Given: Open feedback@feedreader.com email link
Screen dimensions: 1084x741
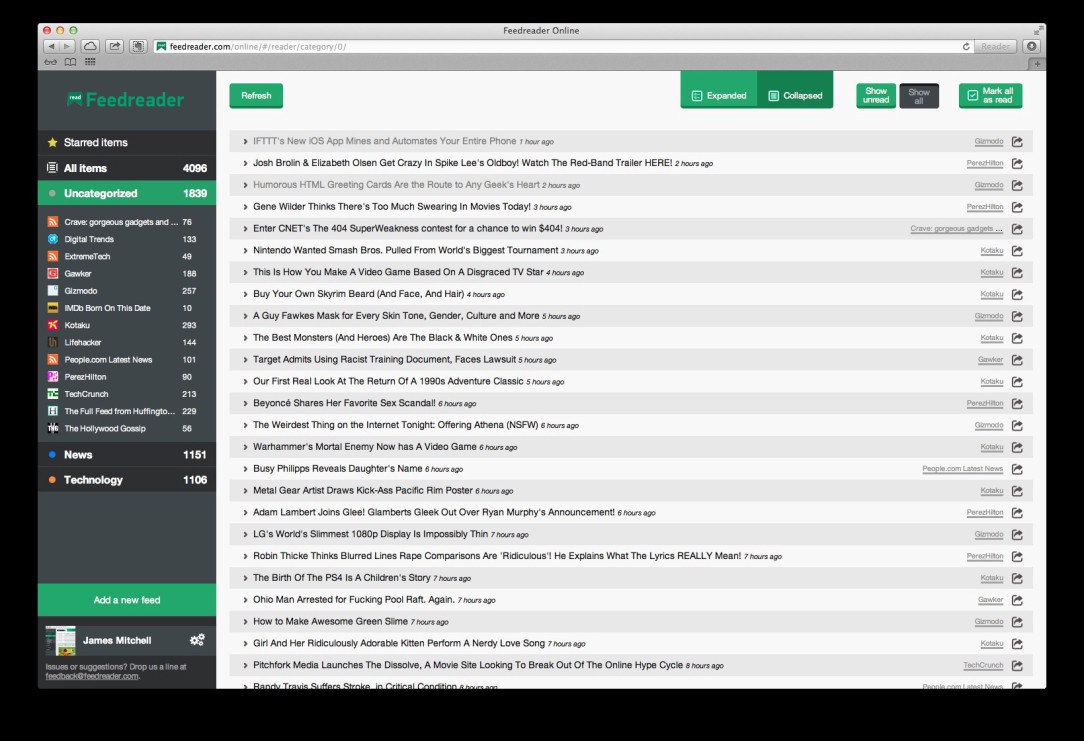Looking at the screenshot, I should click(x=92, y=676).
